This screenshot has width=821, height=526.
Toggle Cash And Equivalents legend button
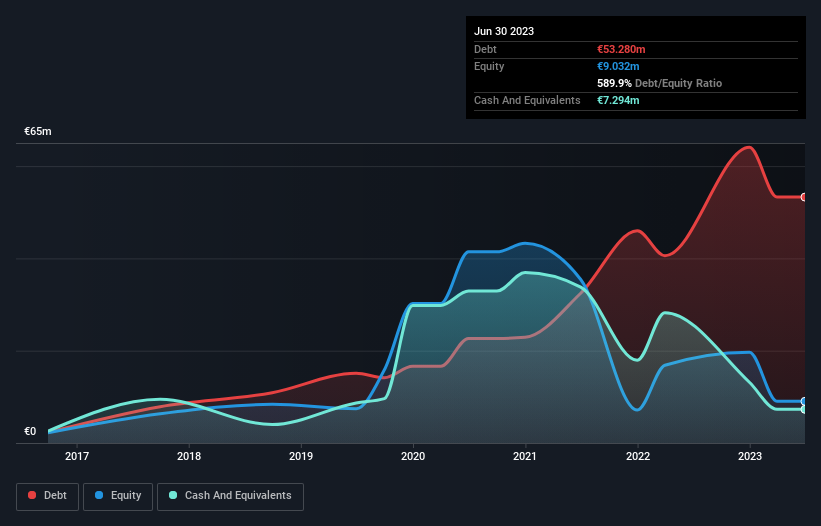230,496
